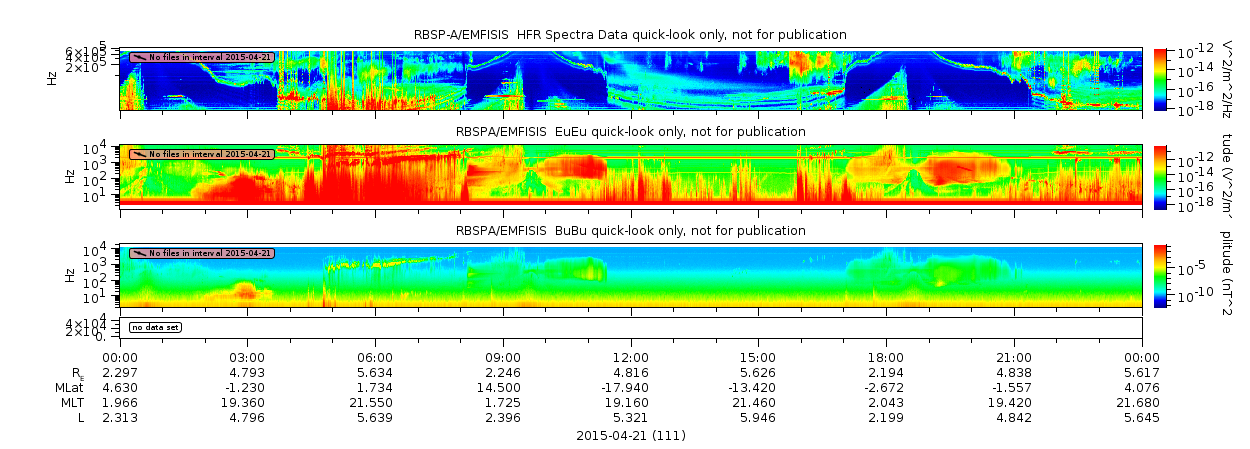Click the MLat value 4.076
The width and height of the screenshot is (1250, 449).
1142,388
